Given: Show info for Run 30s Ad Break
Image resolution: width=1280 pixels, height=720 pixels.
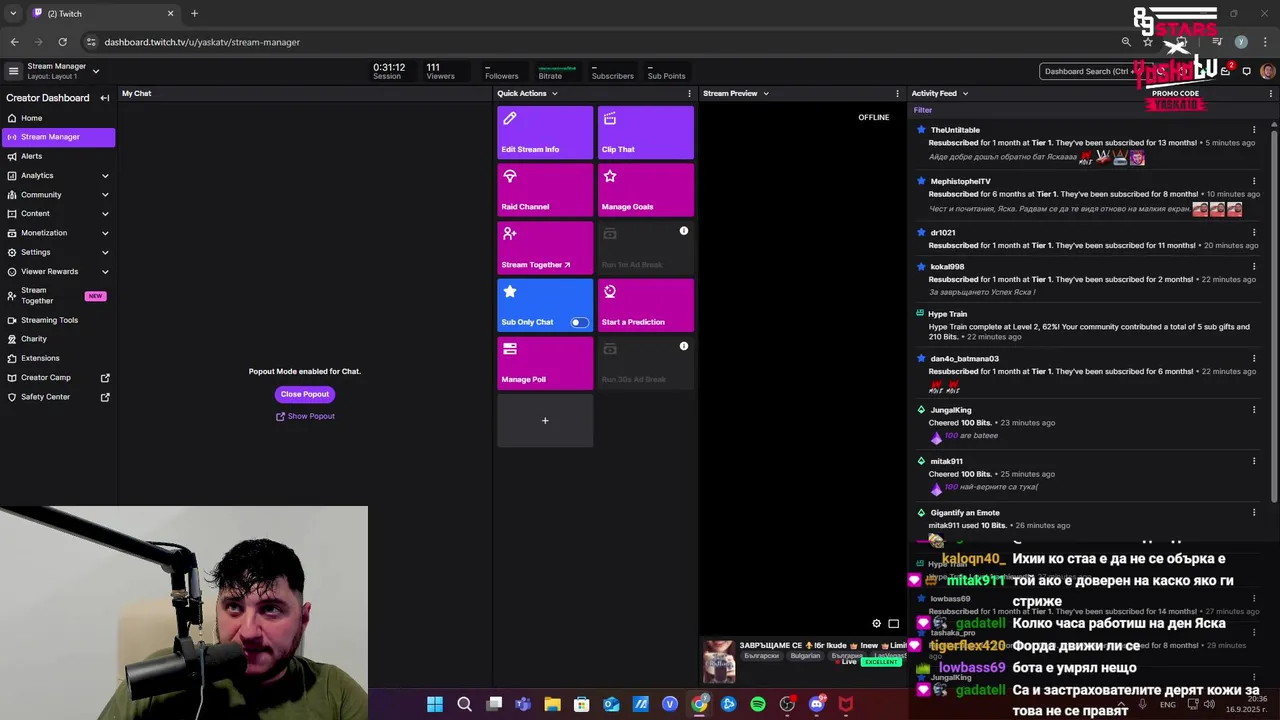Looking at the screenshot, I should point(684,346).
